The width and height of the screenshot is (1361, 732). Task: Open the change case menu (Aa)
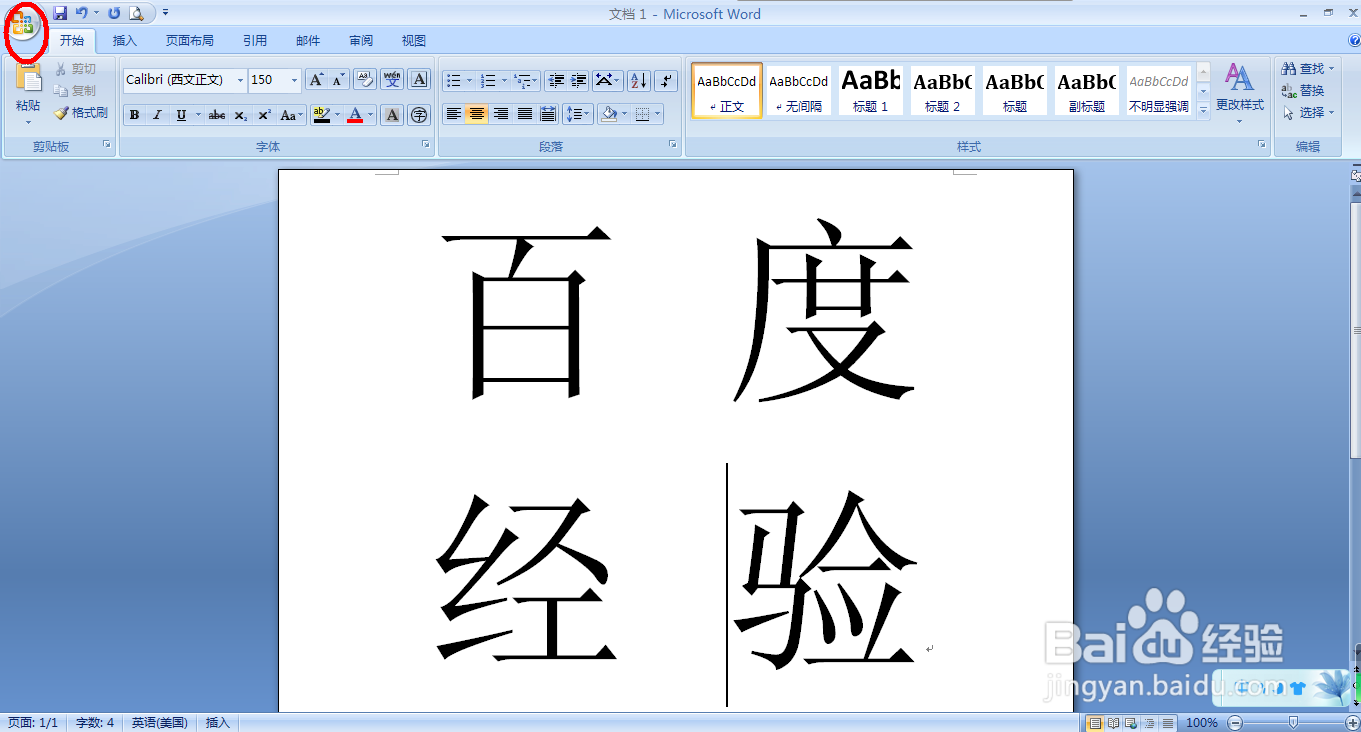coord(291,115)
